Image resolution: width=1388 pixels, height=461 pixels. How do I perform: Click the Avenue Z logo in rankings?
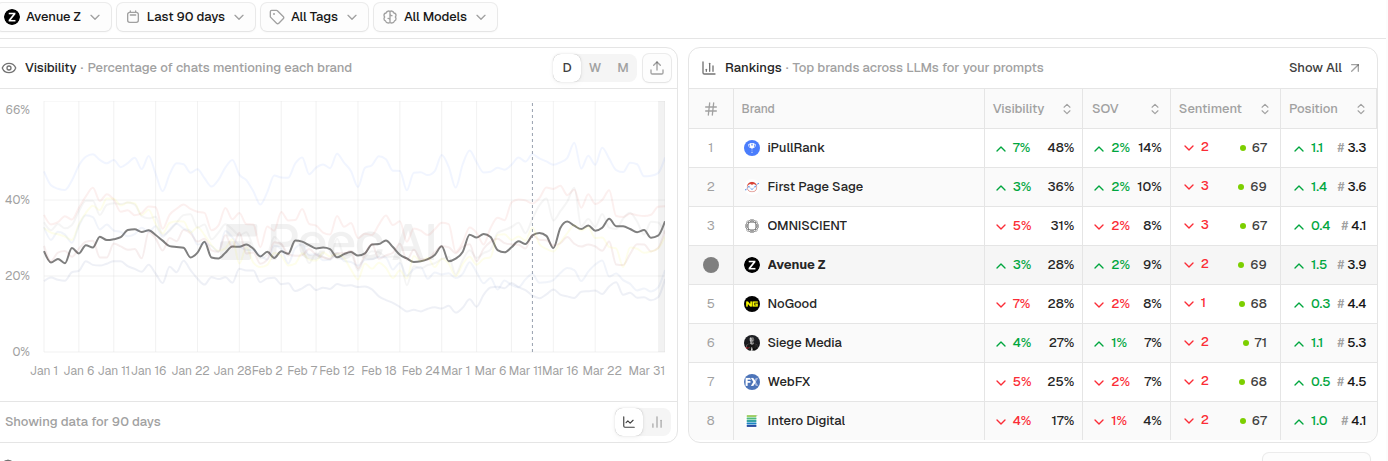(x=752, y=265)
